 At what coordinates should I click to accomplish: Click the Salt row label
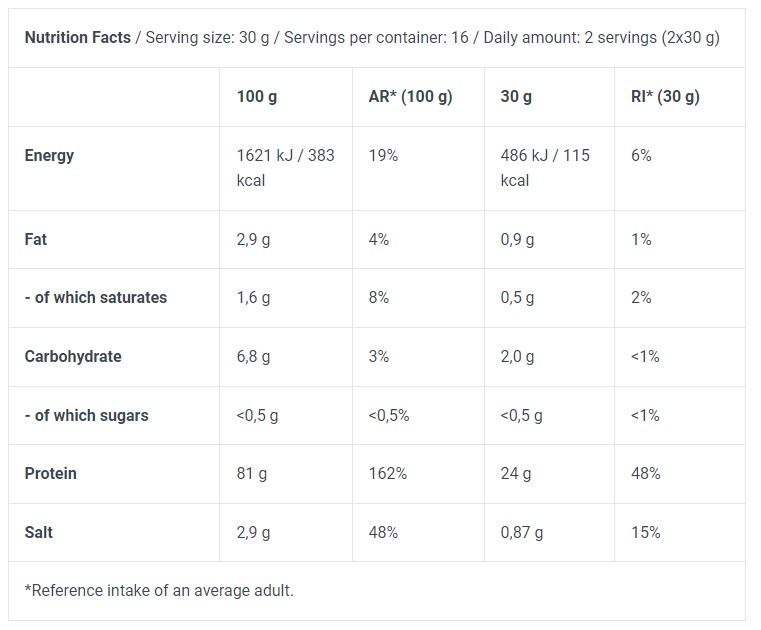point(39,532)
